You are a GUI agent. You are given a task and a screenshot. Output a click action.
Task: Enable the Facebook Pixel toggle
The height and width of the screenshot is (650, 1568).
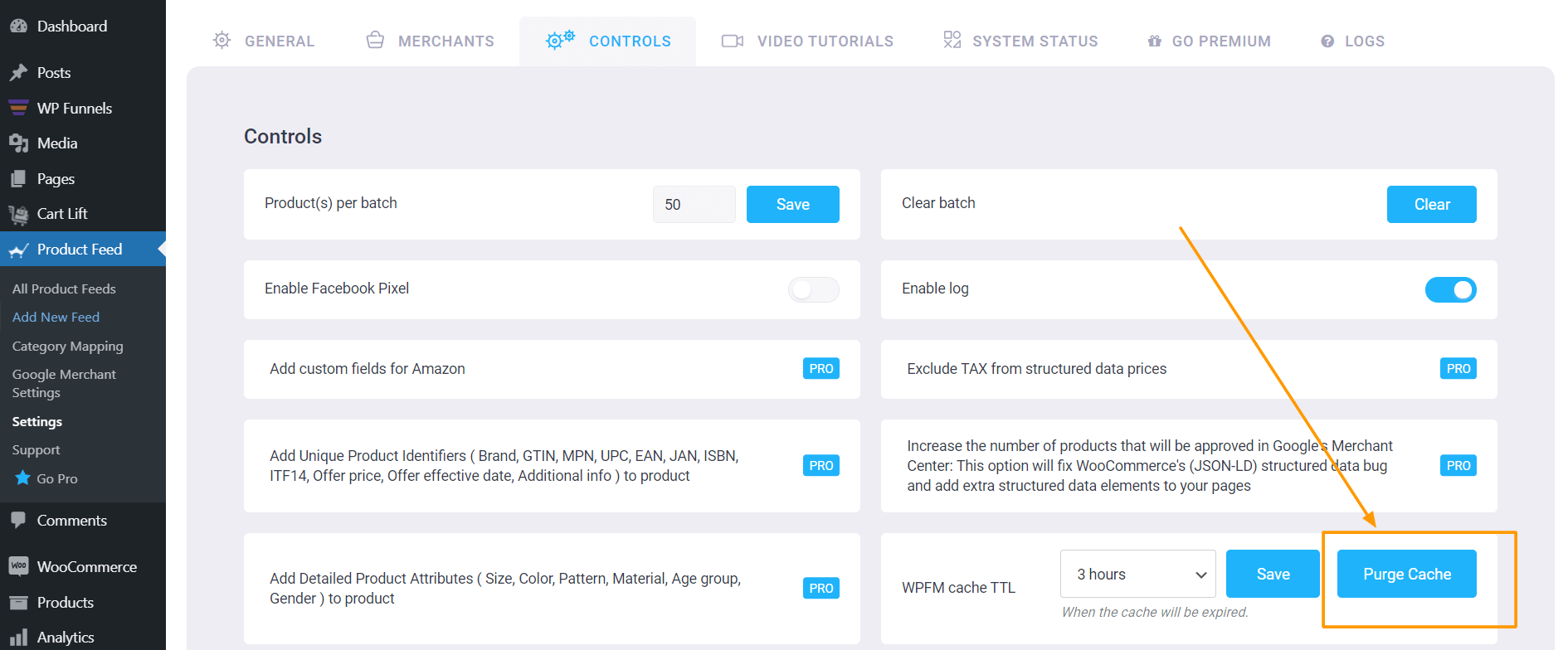pyautogui.click(x=813, y=289)
